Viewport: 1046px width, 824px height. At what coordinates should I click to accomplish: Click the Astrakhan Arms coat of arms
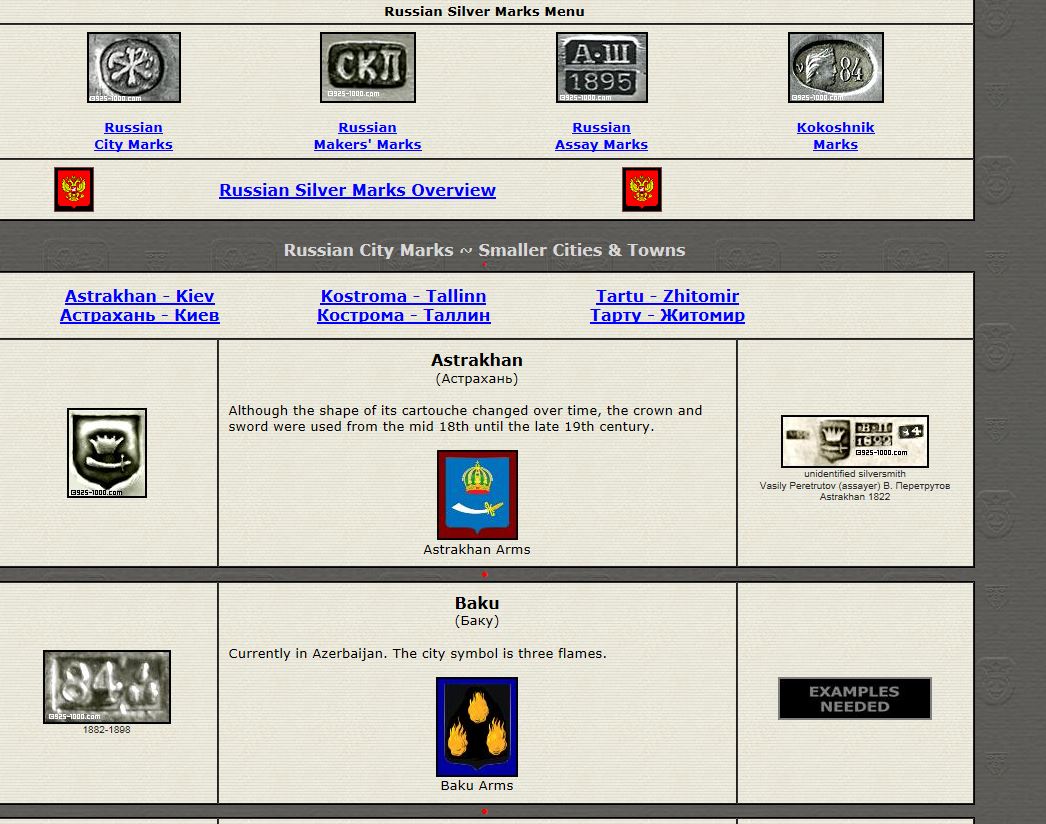[477, 495]
